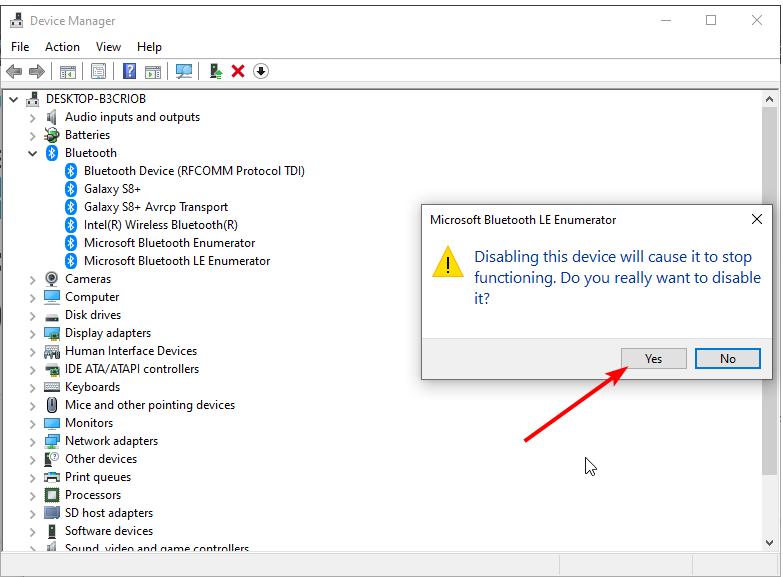Click the Human Interface Devices icon

(52, 352)
